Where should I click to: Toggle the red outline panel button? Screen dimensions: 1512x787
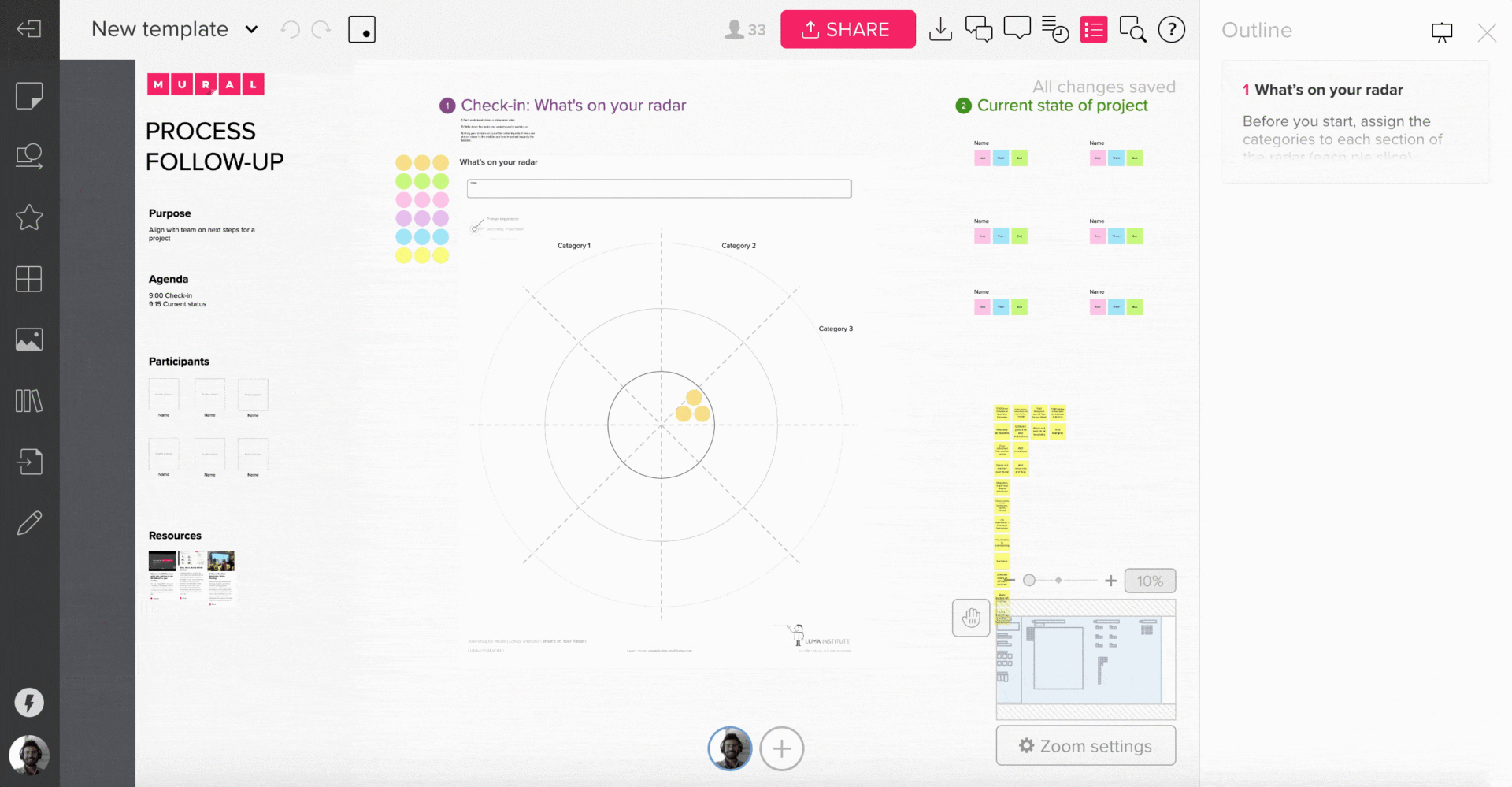tap(1094, 30)
